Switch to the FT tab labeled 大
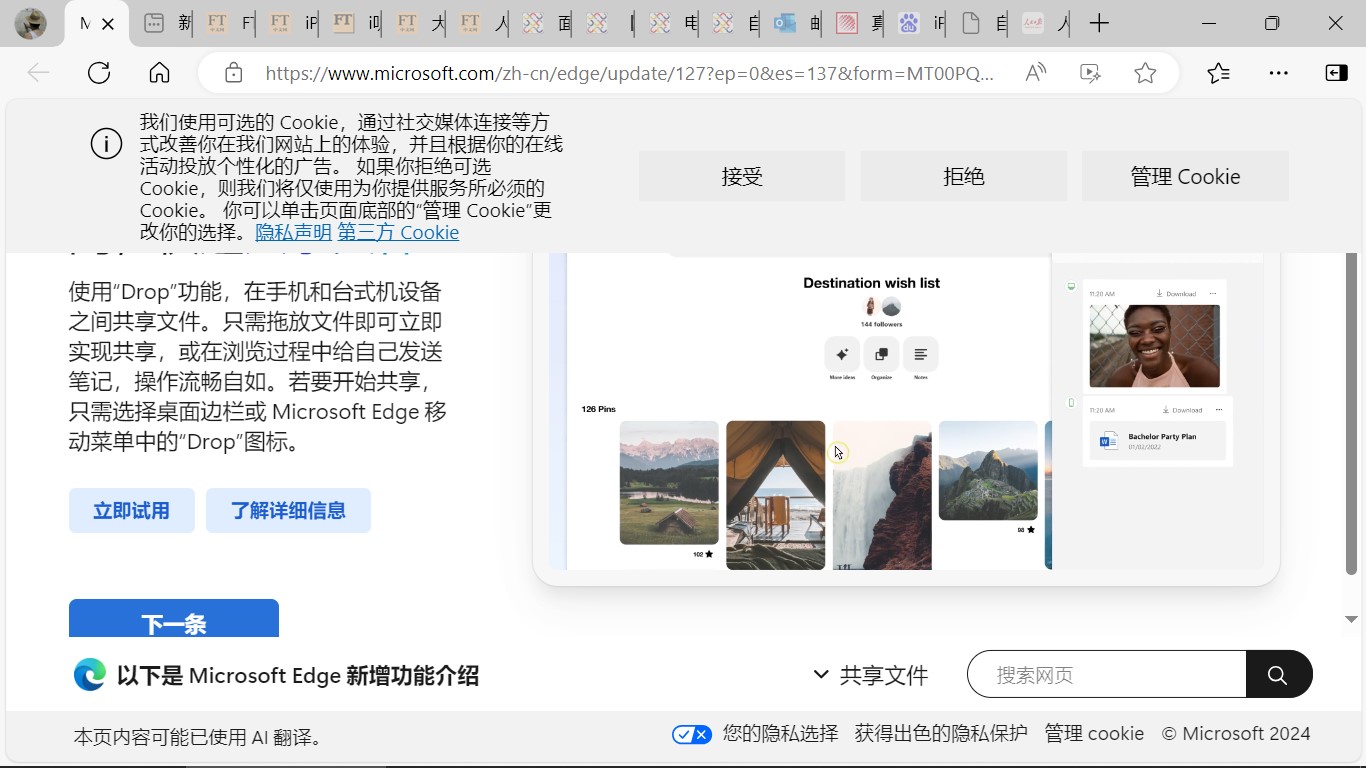The image size is (1366, 768). click(x=419, y=23)
